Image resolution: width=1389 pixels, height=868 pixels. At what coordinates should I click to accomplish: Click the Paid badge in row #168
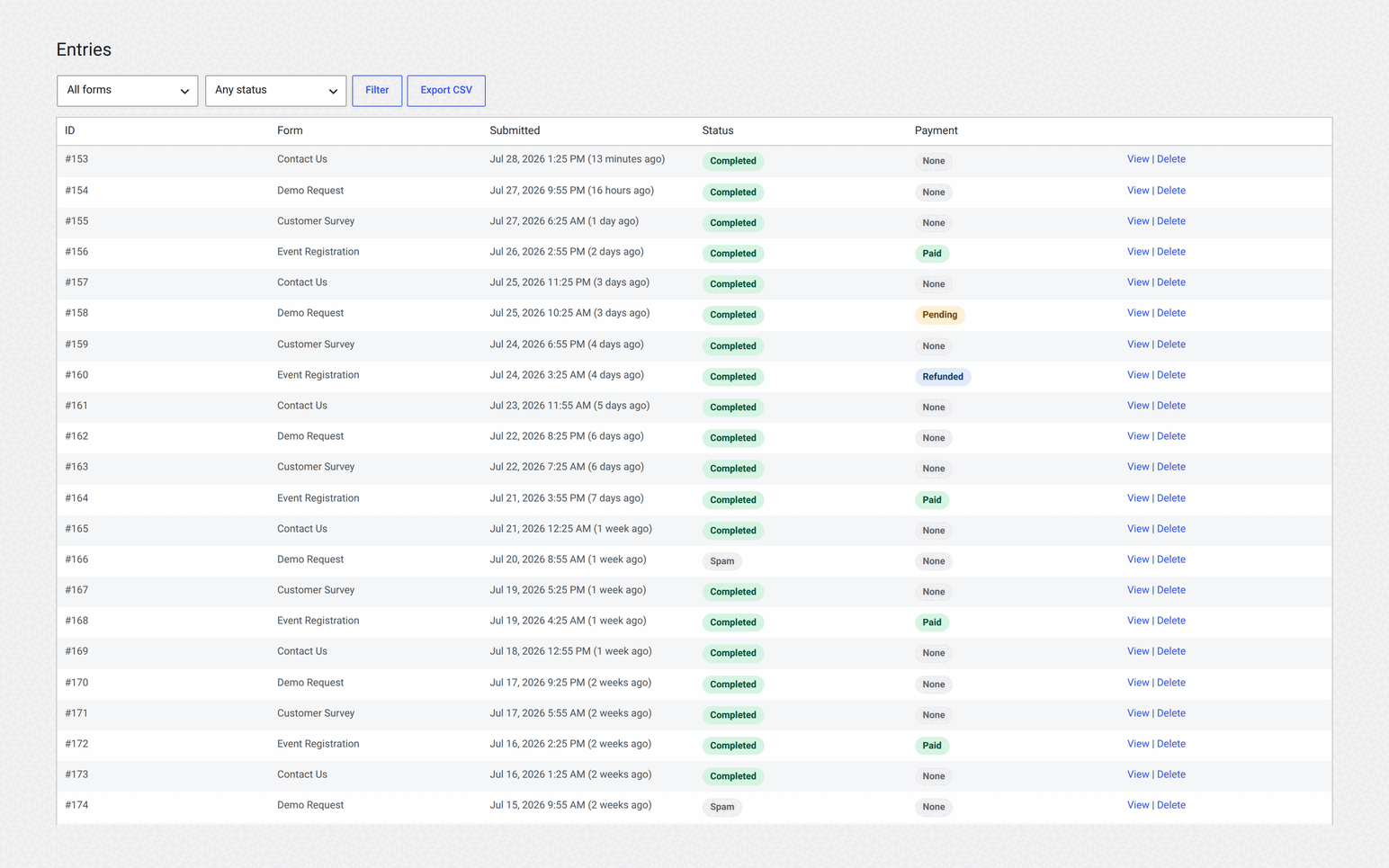click(x=932, y=622)
